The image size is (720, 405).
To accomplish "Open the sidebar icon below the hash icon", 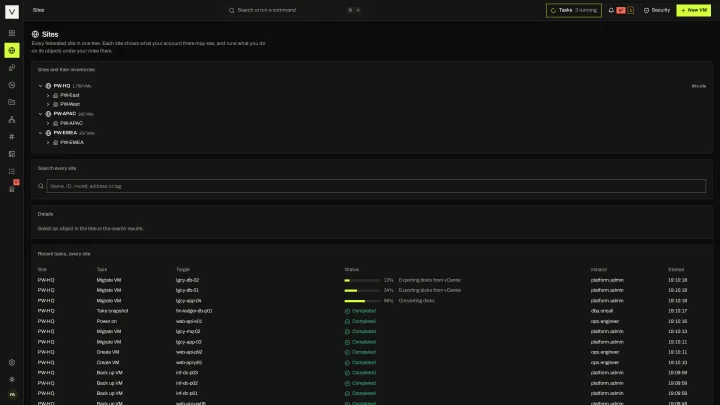I will [12, 154].
